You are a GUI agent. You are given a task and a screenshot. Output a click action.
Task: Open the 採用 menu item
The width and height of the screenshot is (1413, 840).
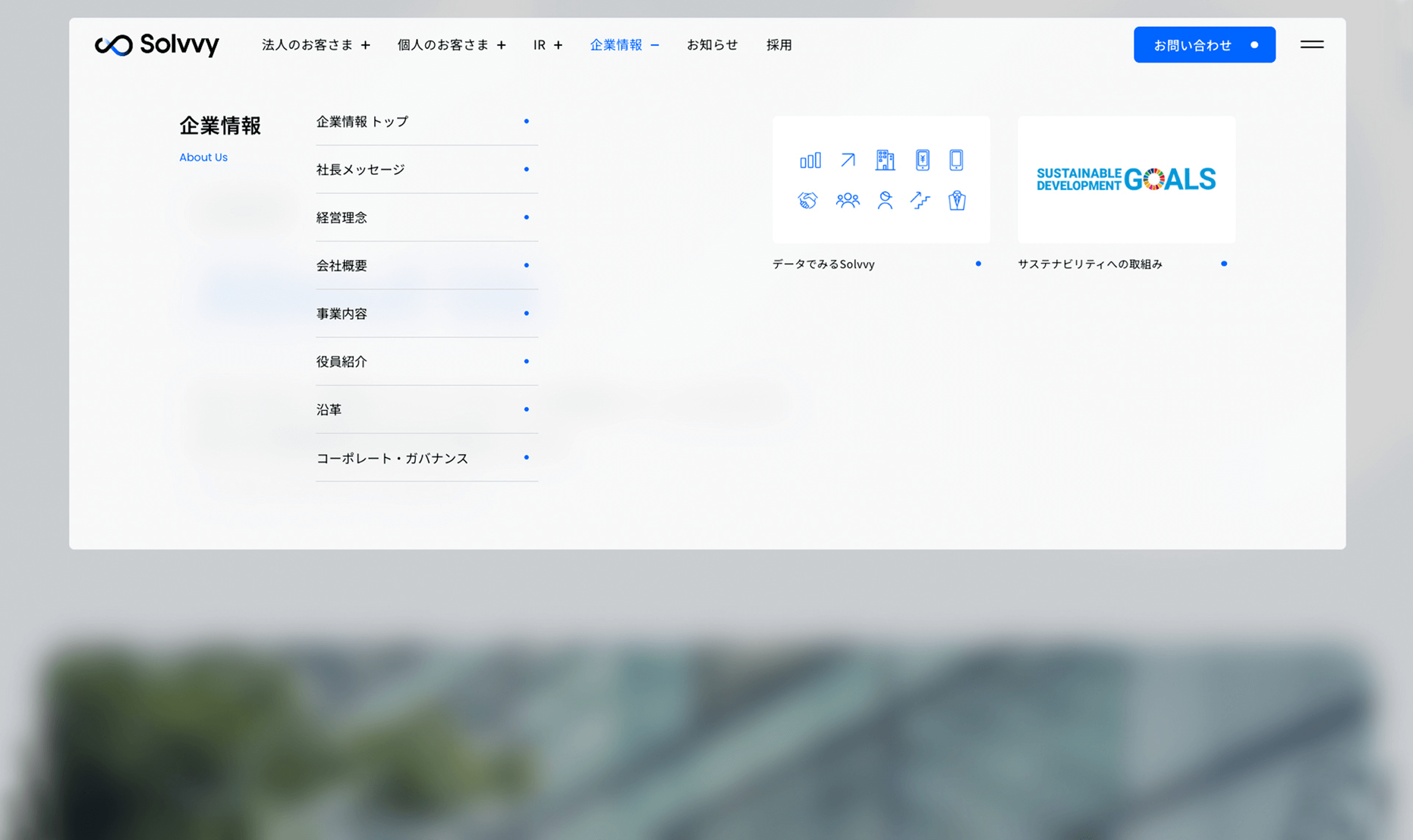779,45
